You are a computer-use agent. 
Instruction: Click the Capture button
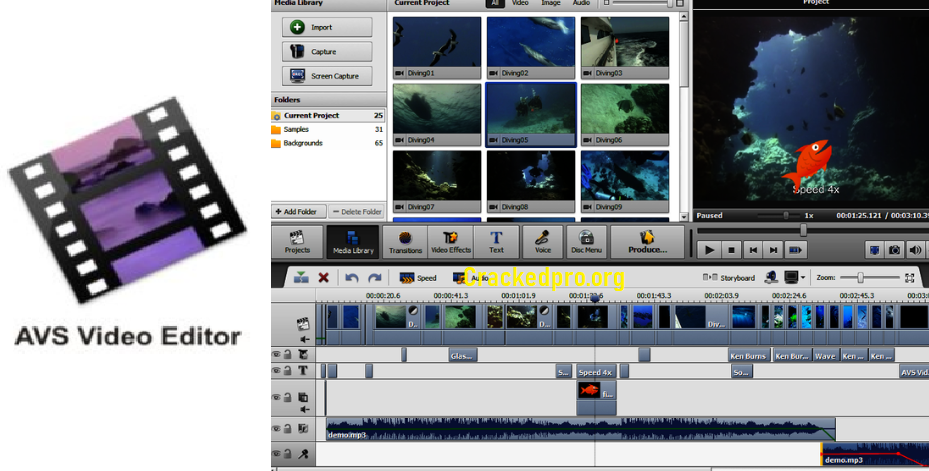(x=327, y=52)
